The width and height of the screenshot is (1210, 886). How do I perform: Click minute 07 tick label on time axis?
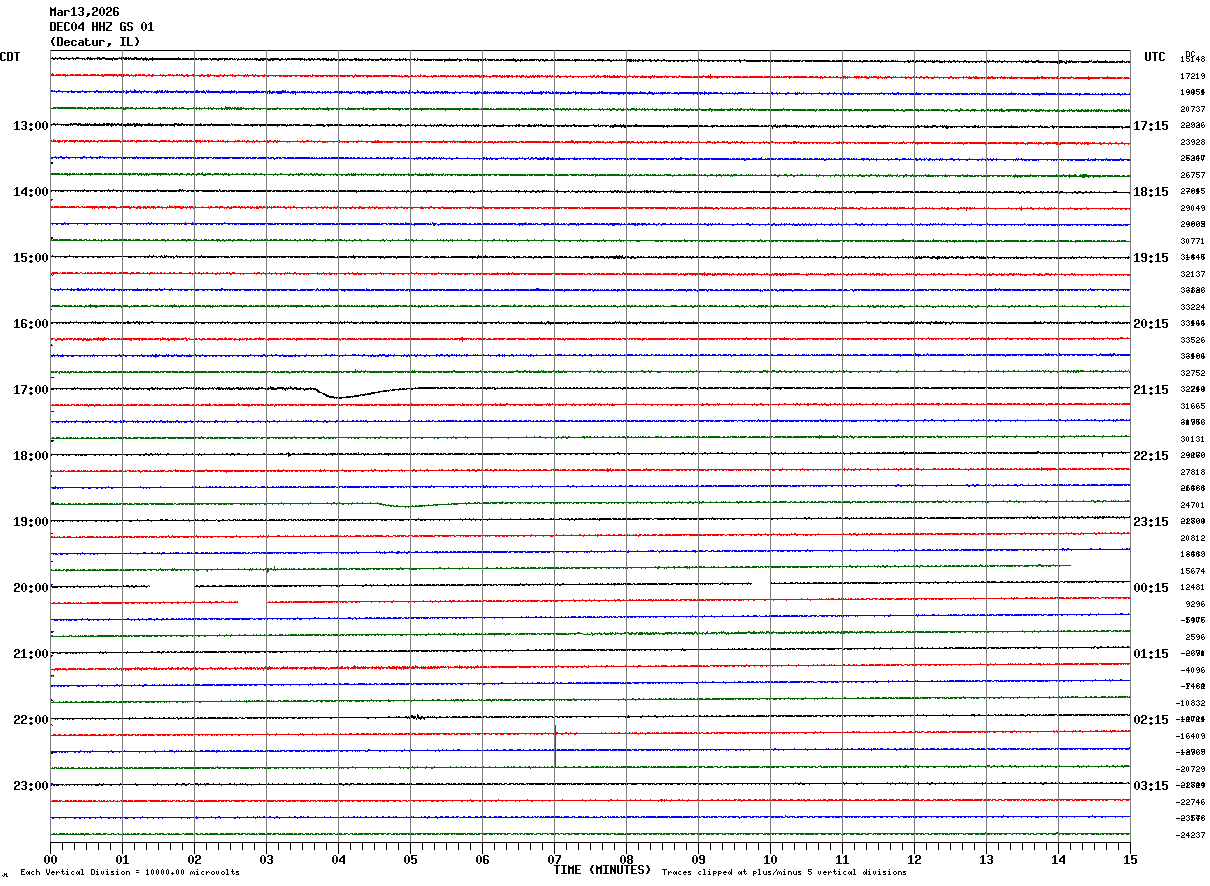554,860
